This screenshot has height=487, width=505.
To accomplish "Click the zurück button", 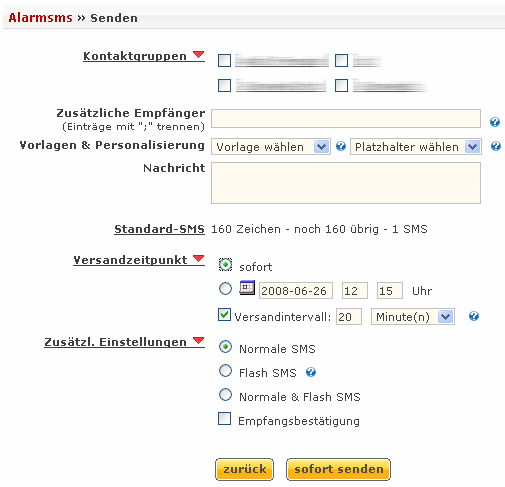I will click(244, 469).
